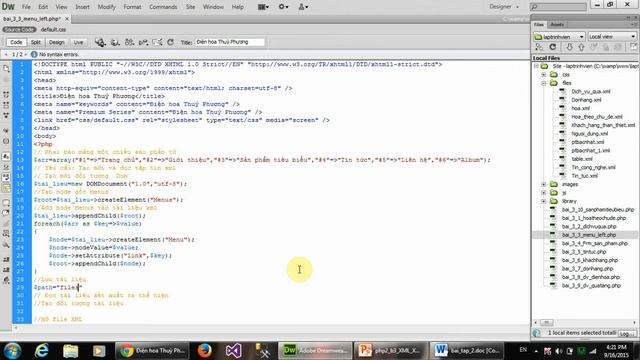Open Visual Studio from the taskbar
This screenshot has width=640, height=360.
click(x=233, y=351)
